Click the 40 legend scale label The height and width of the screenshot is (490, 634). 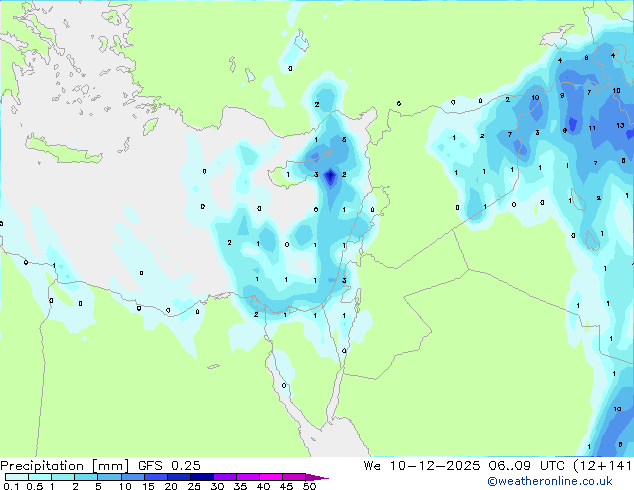pyautogui.click(x=263, y=486)
